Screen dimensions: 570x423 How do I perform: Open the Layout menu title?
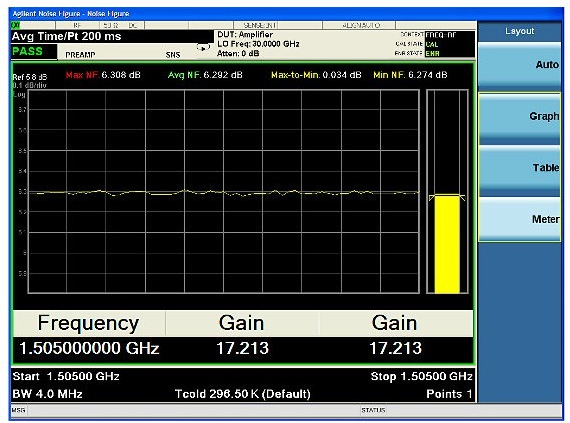pyautogui.click(x=519, y=31)
